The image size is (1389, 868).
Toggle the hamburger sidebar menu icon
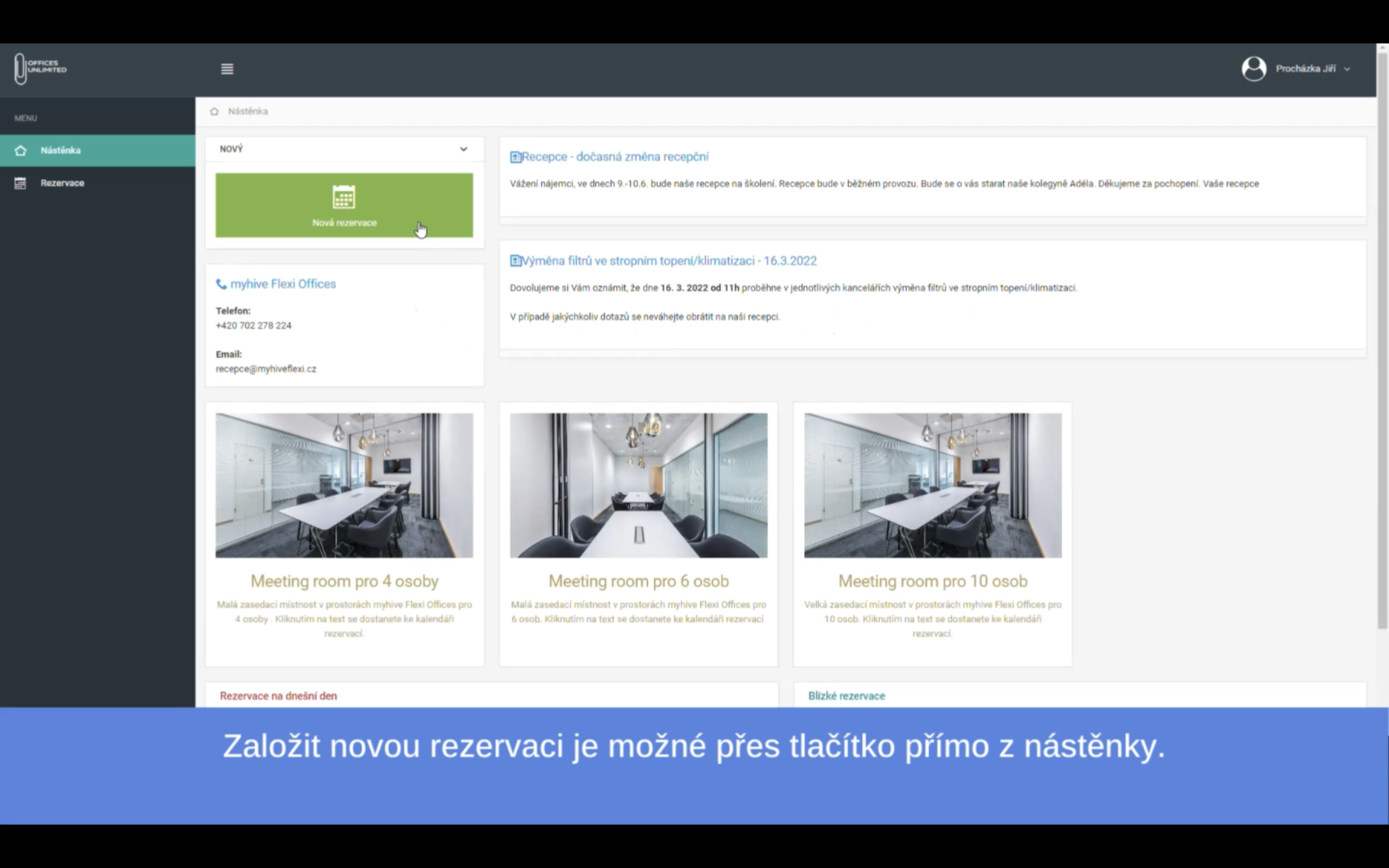pos(227,69)
